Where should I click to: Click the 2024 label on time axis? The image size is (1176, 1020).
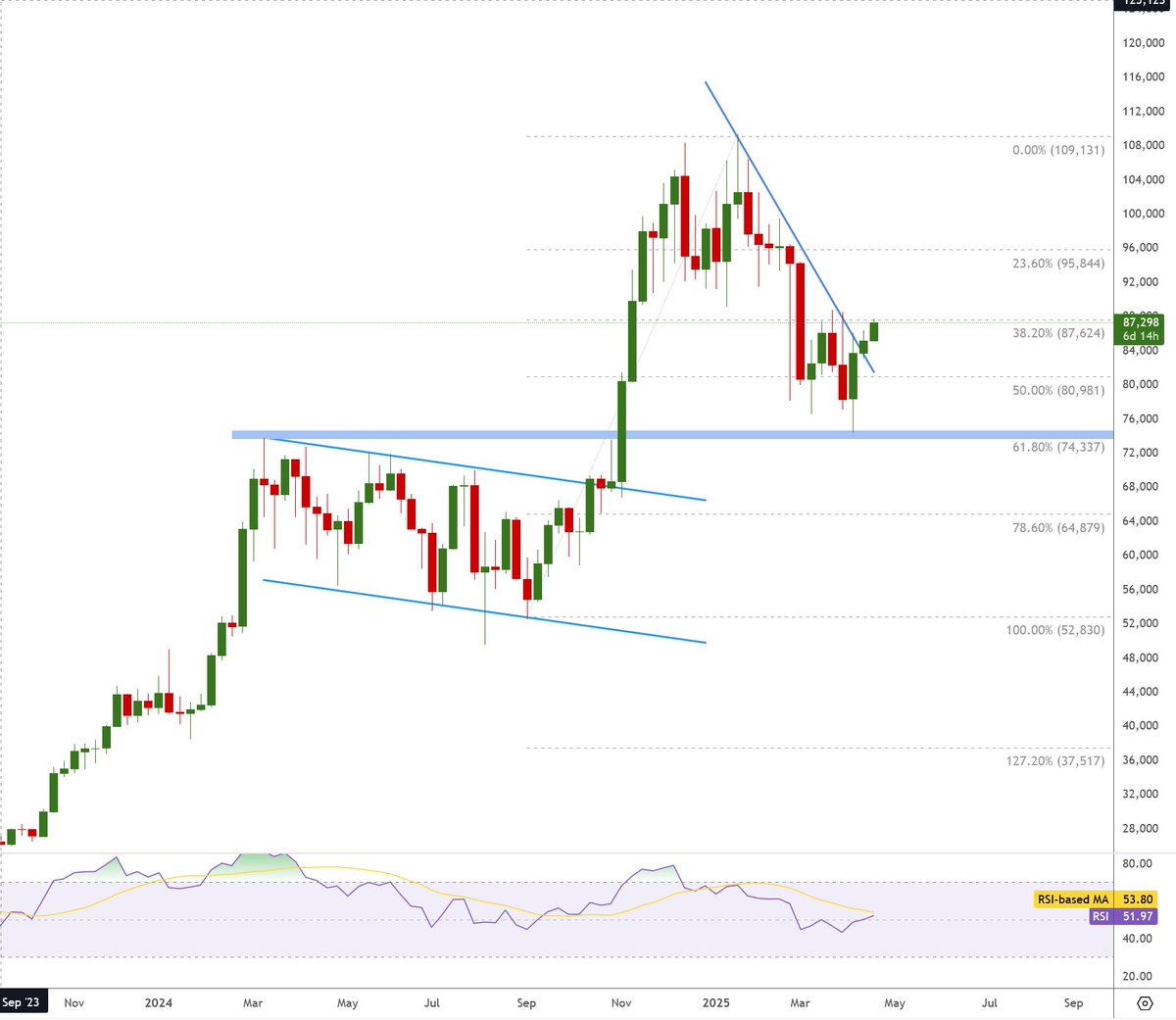[158, 1003]
